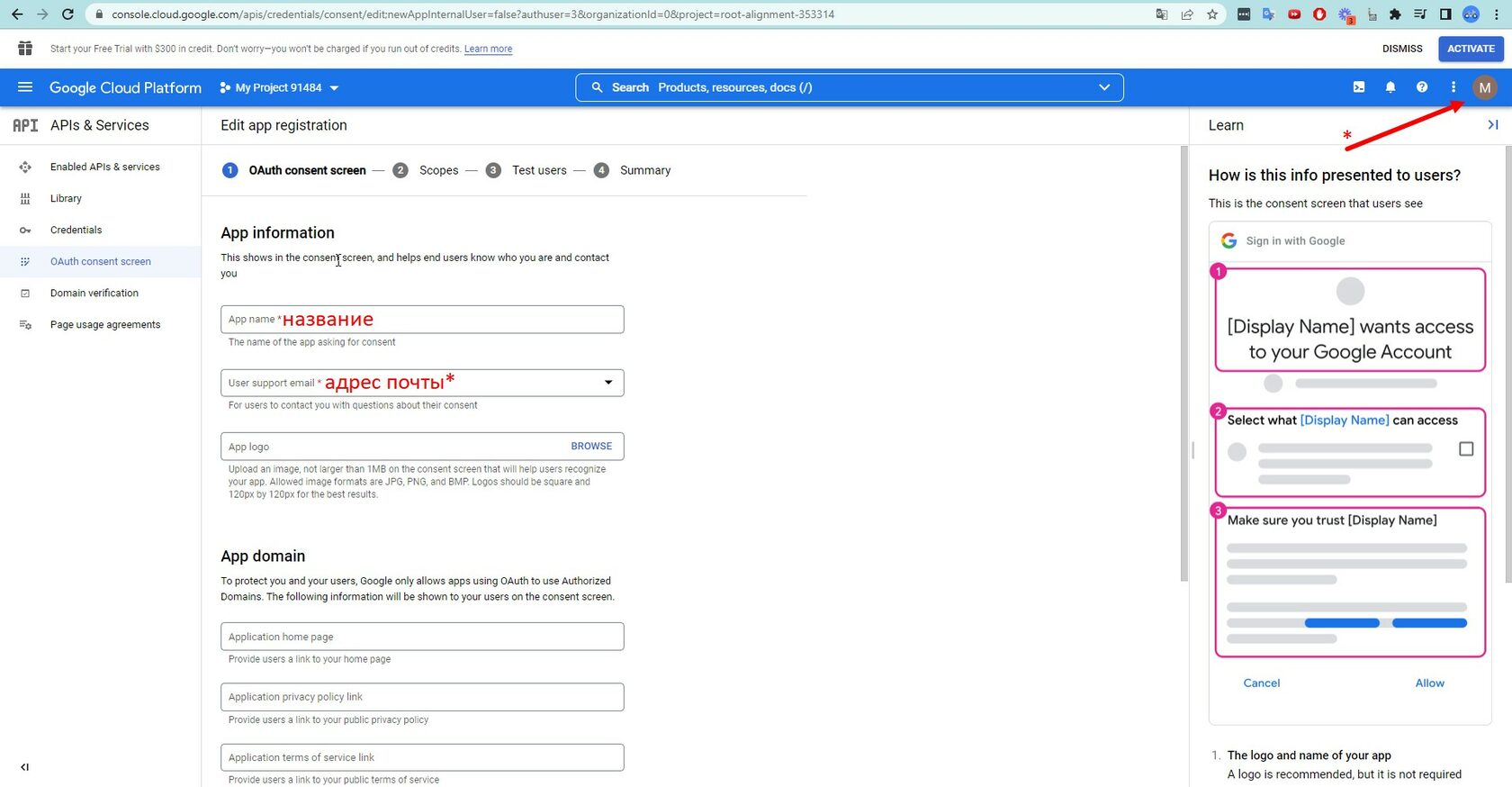Image resolution: width=1512 pixels, height=787 pixels.
Task: Click the red stop-hand ad blocker extension
Action: [1319, 14]
